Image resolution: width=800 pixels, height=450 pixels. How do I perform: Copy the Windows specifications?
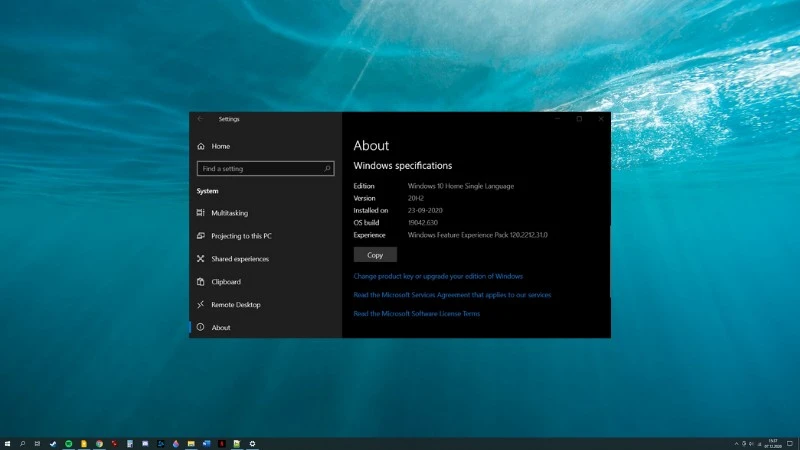click(375, 255)
